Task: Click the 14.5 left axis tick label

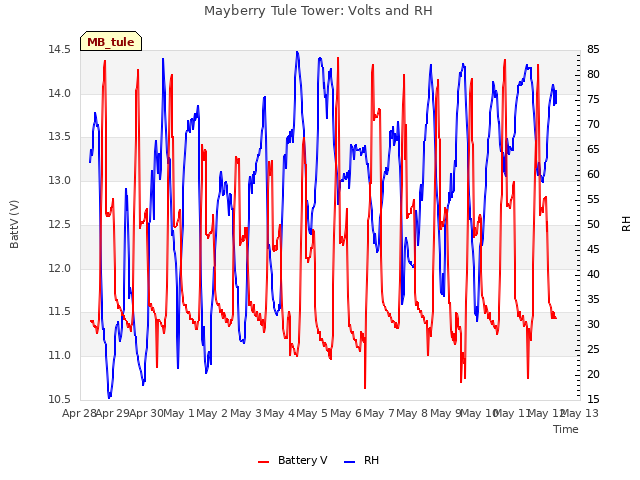Action: tap(59, 50)
